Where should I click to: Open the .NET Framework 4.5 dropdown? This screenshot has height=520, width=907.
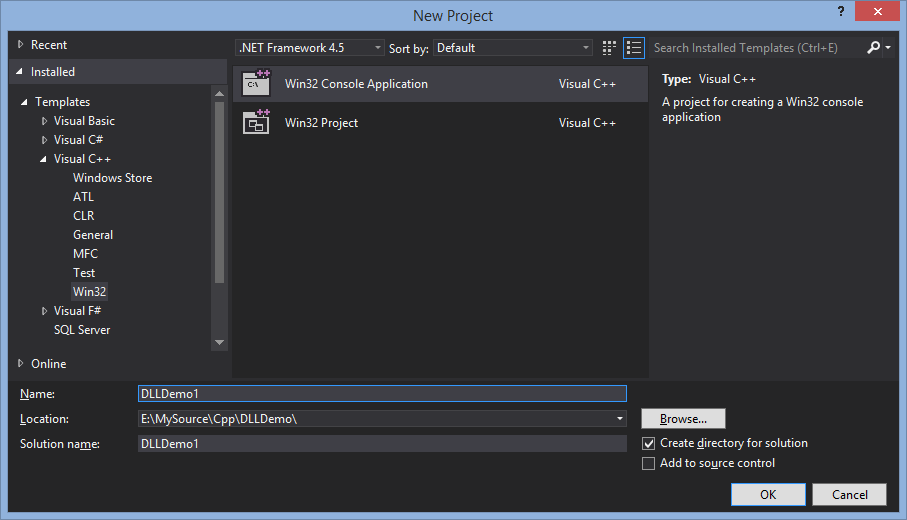tap(310, 47)
